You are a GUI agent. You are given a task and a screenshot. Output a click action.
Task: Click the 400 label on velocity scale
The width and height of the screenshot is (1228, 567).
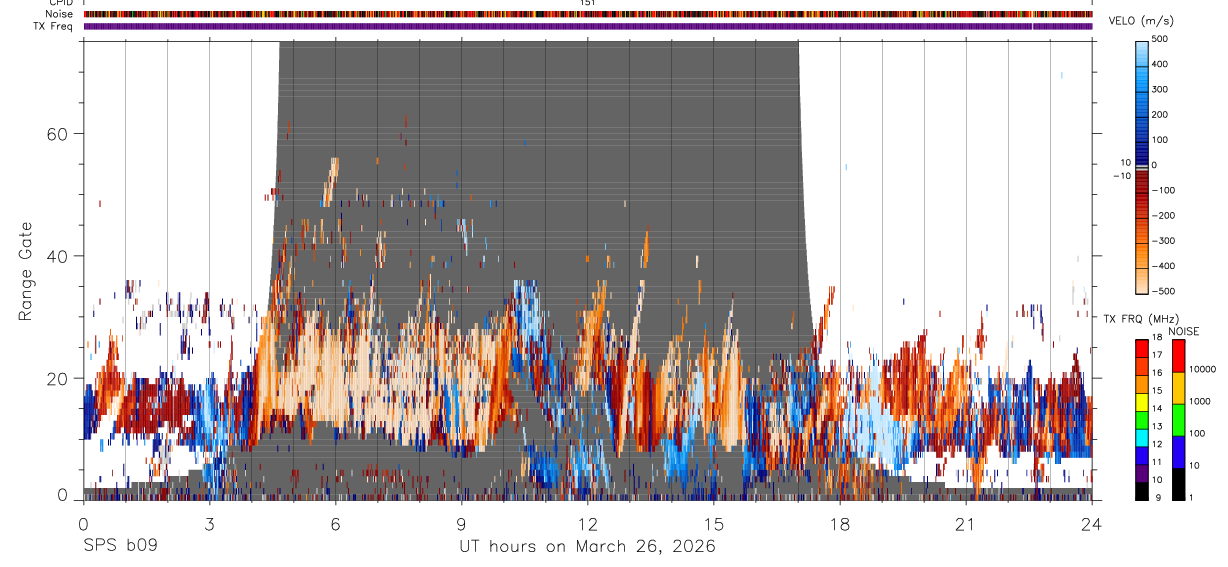(1162, 64)
